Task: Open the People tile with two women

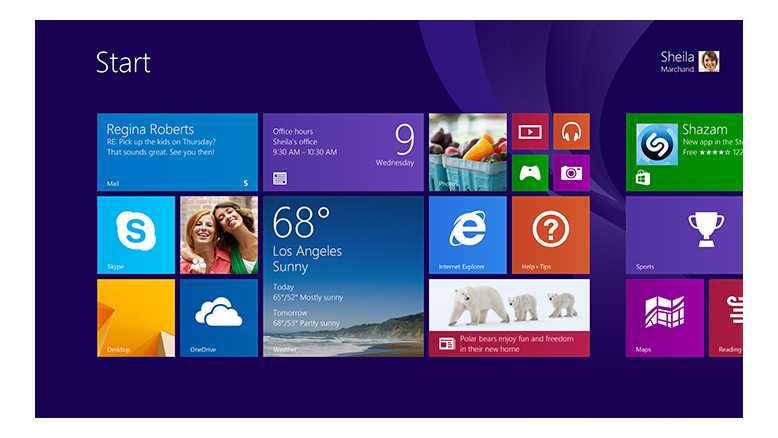Action: (x=219, y=235)
